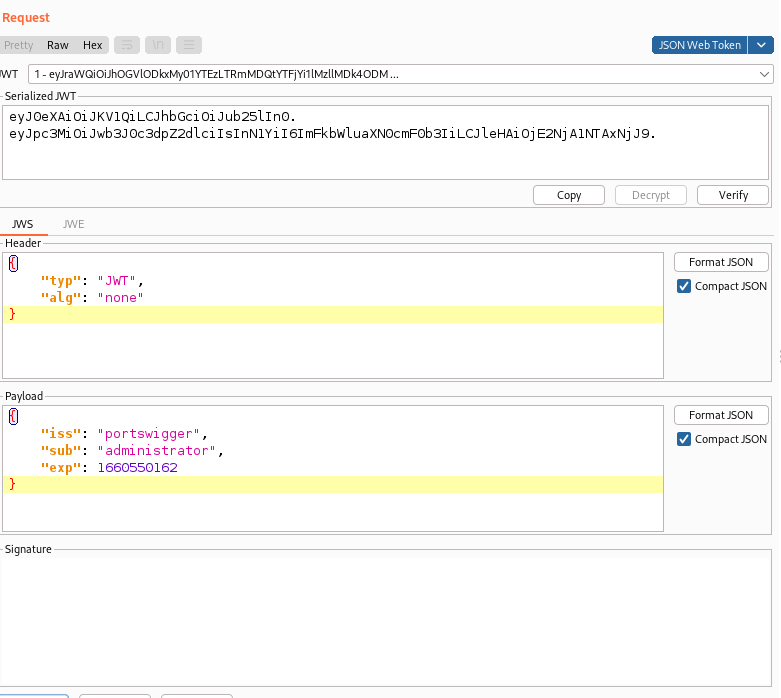Toggle the show non-printable characters (\n) icon

point(158,45)
